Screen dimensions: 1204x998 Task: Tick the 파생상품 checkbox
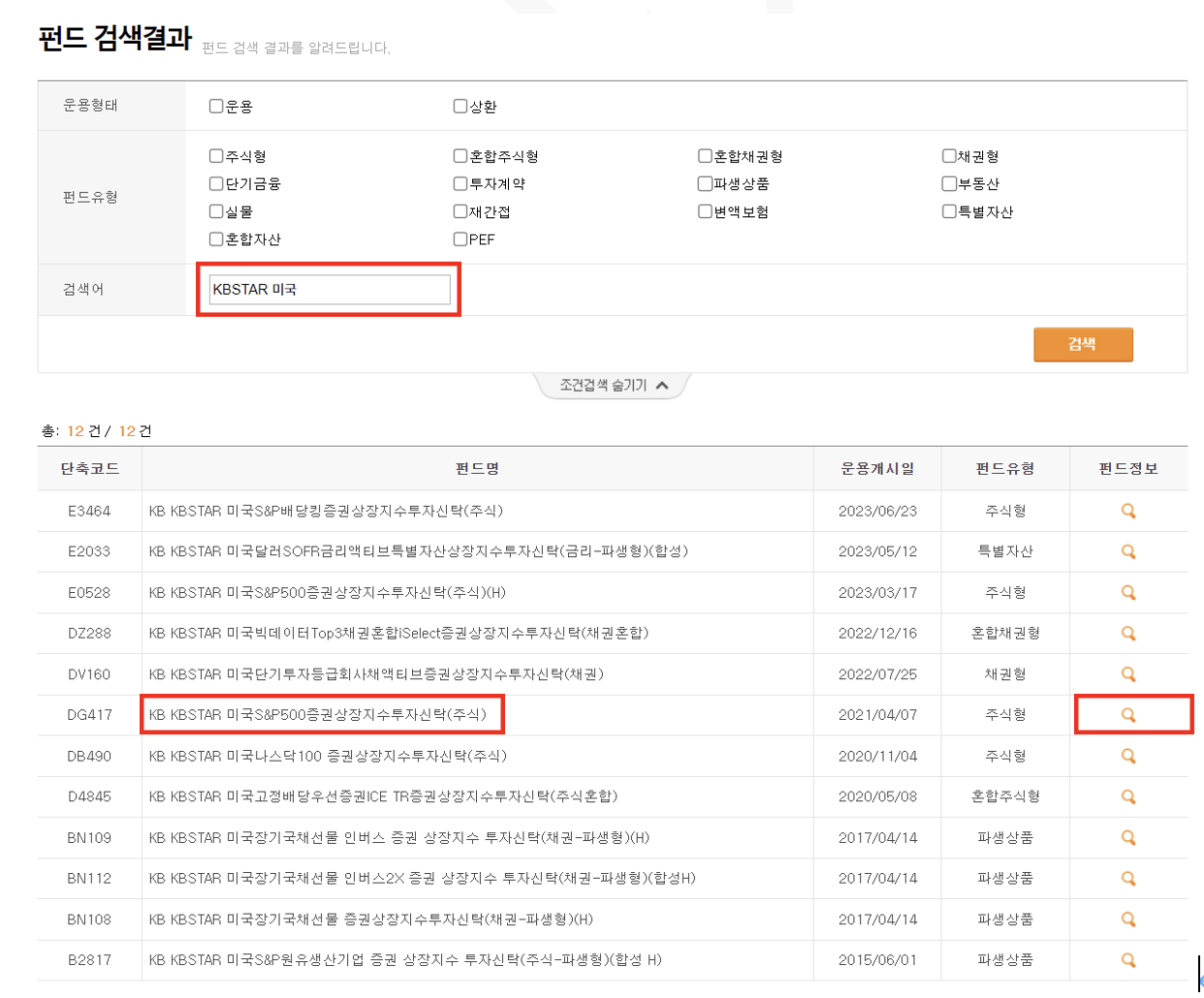coord(705,183)
